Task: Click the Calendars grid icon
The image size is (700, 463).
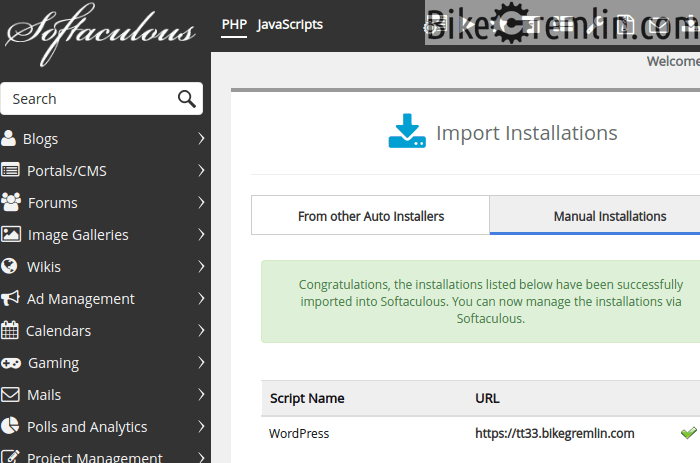Action: tap(10, 330)
